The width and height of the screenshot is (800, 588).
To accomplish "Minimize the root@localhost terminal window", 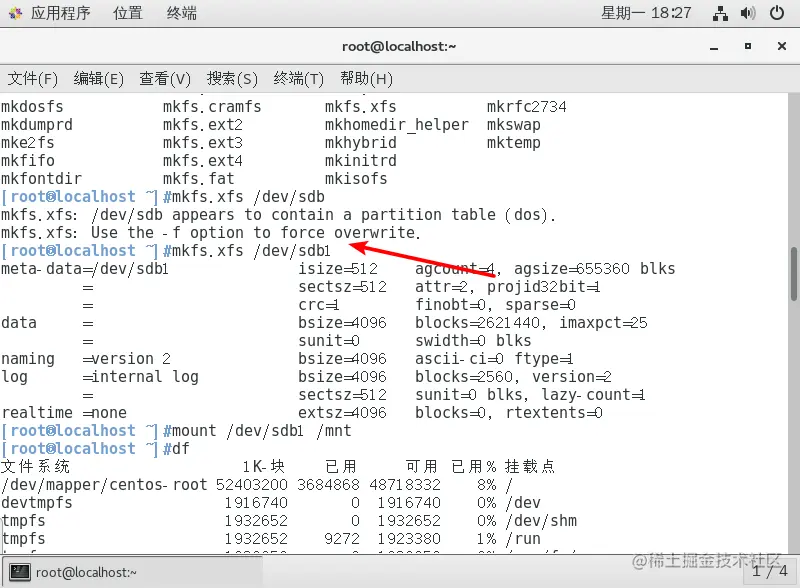I will coord(714,47).
